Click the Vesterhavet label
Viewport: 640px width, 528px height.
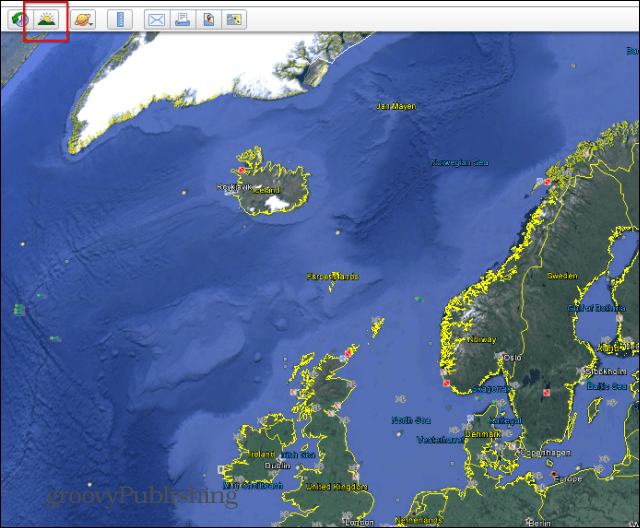pyautogui.click(x=440, y=440)
